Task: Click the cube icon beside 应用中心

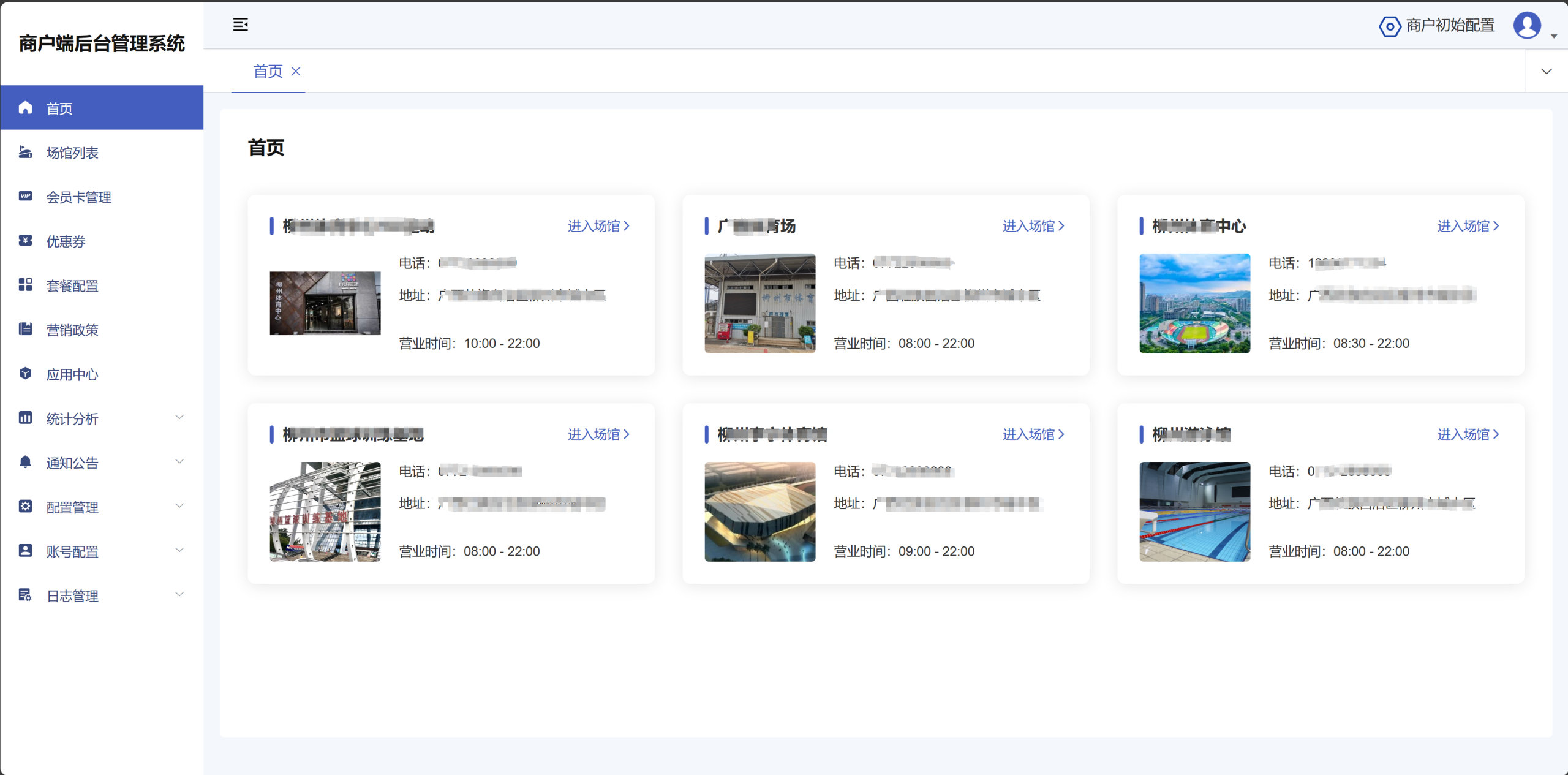Action: pos(25,374)
